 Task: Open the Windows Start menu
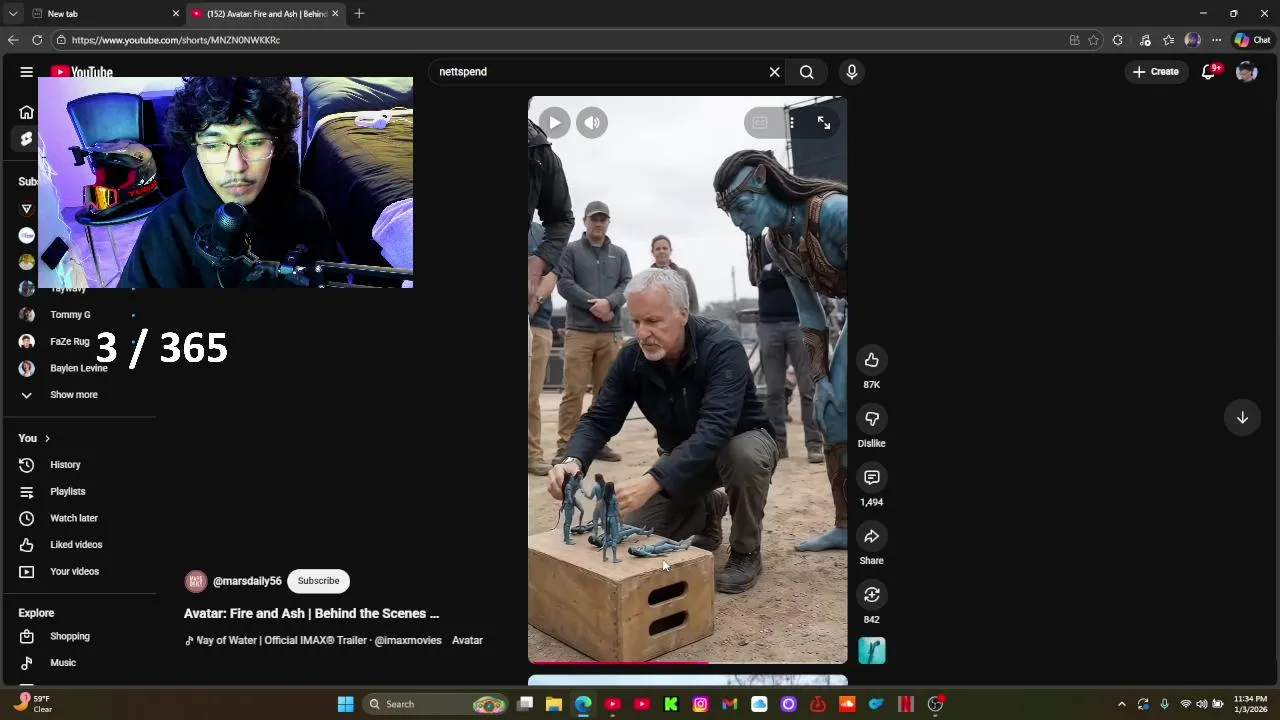pyautogui.click(x=345, y=704)
